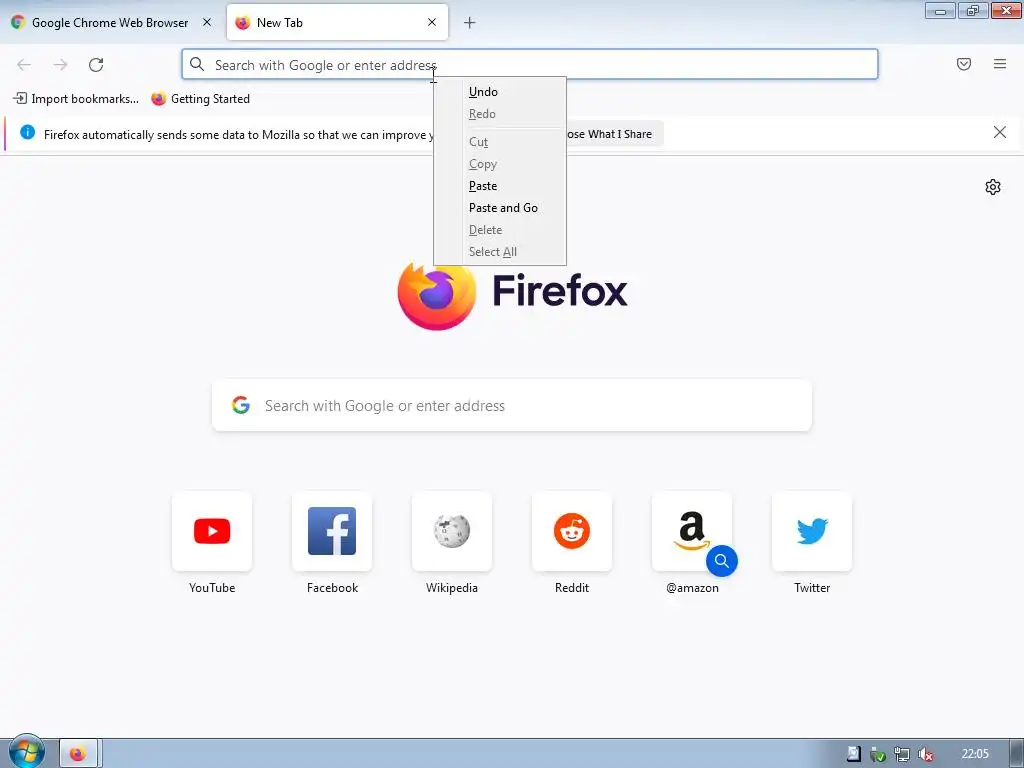Choose Paste from the context menu
This screenshot has height=768, width=1024.
coord(500,186)
